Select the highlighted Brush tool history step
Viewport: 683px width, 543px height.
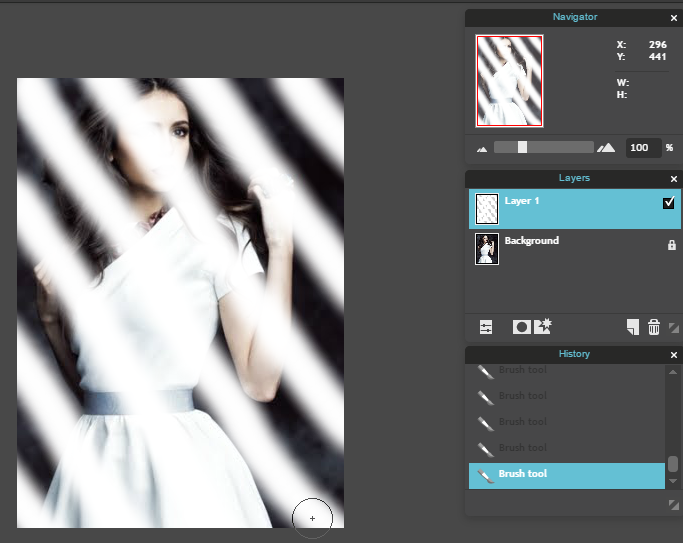click(x=566, y=475)
